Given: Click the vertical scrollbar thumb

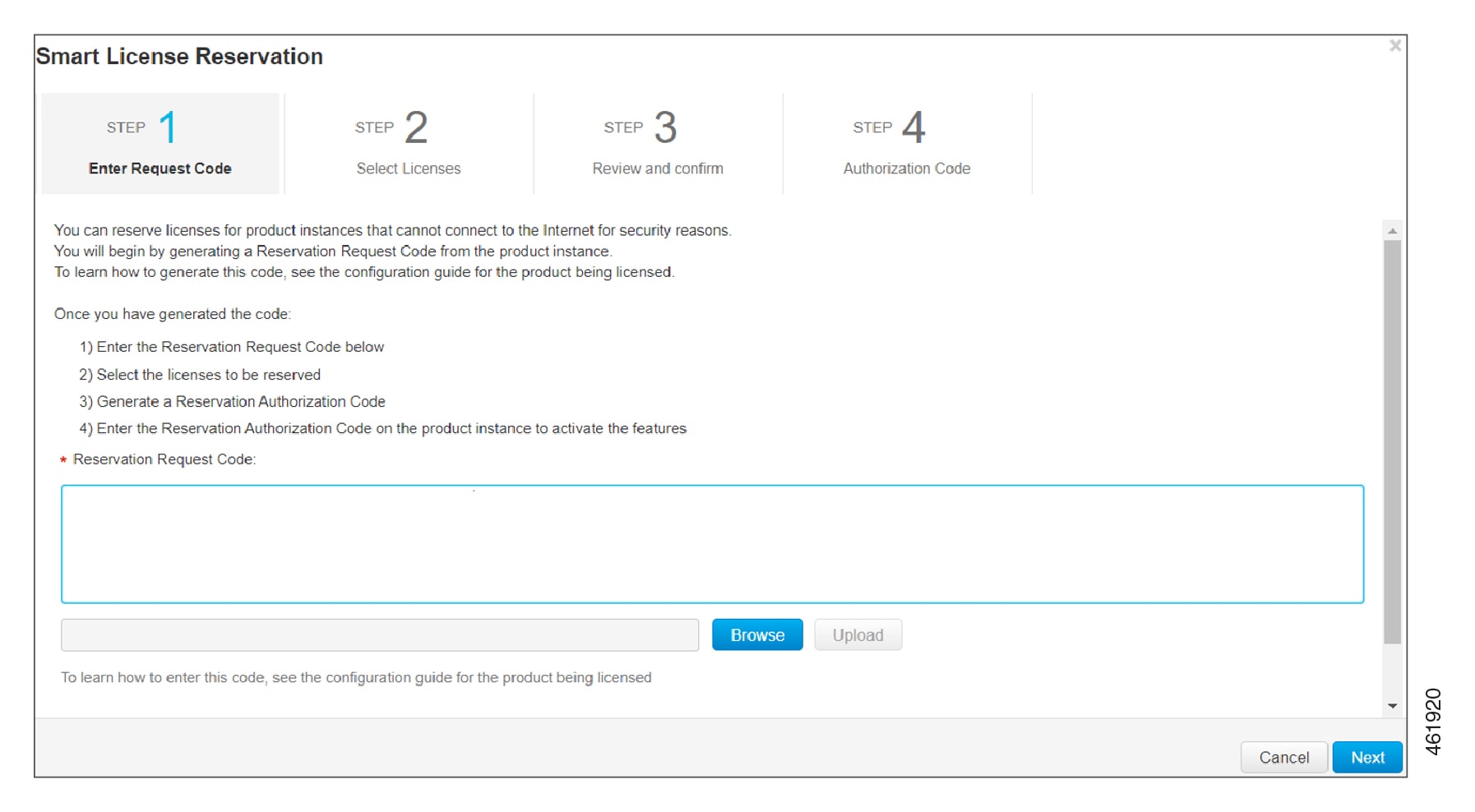Looking at the screenshot, I should (1392, 442).
